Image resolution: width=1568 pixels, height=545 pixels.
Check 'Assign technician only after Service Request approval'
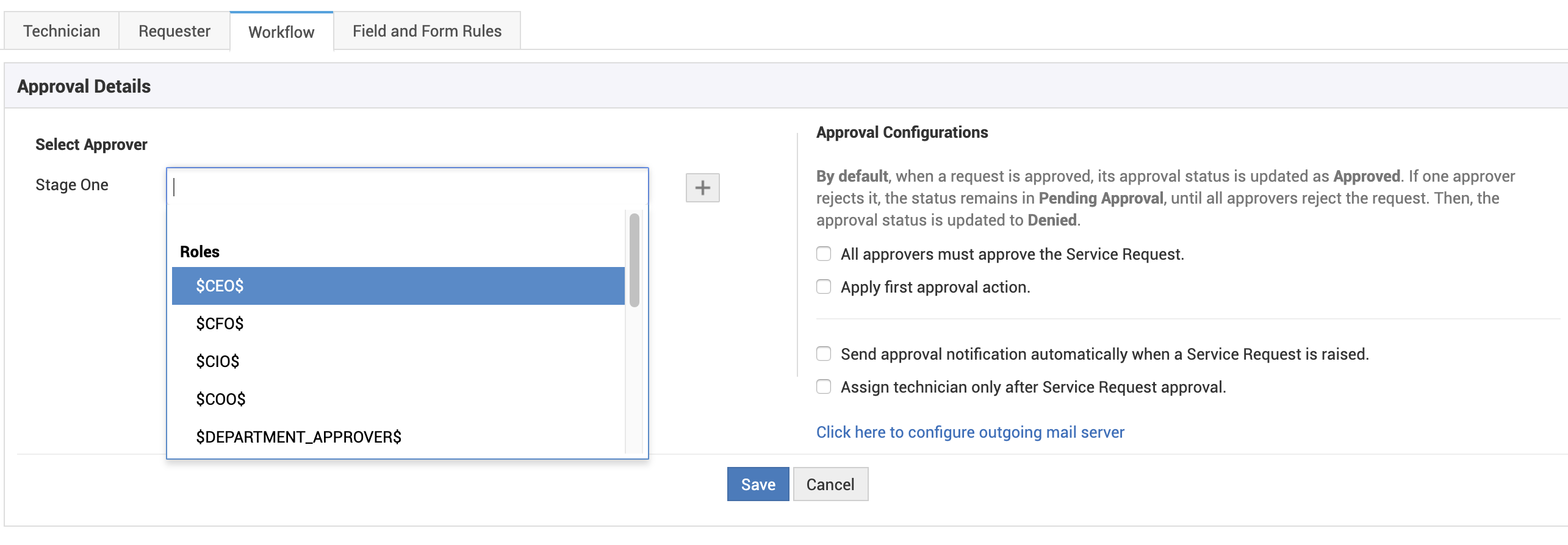tap(824, 386)
